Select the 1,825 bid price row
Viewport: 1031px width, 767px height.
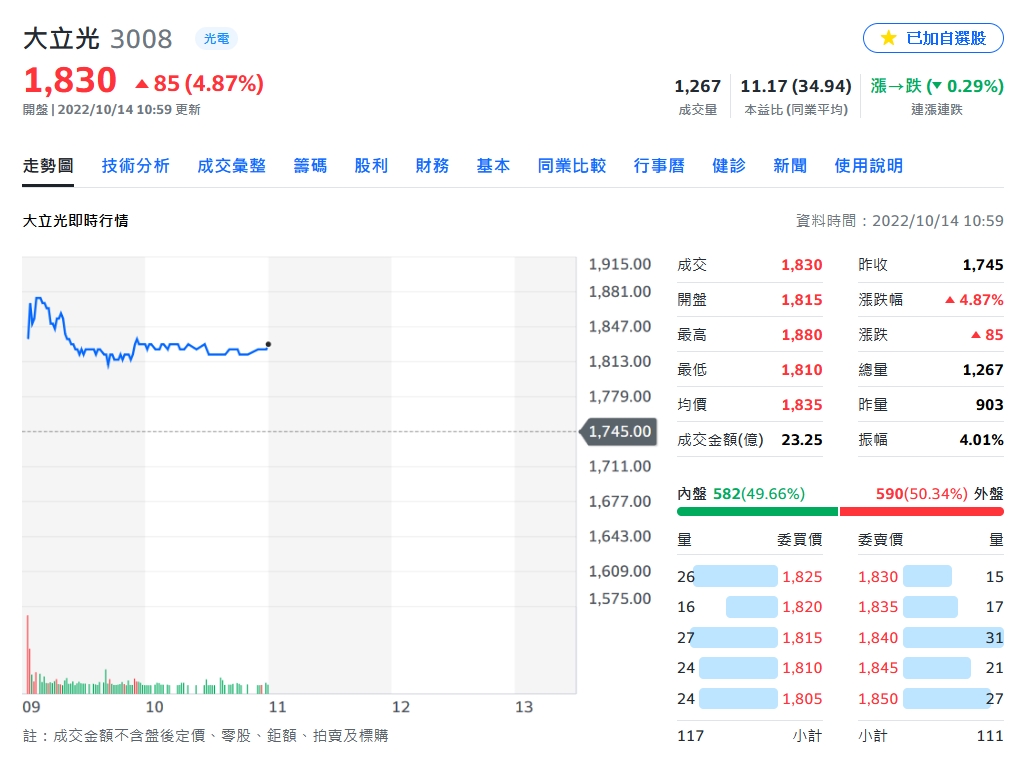(x=750, y=576)
